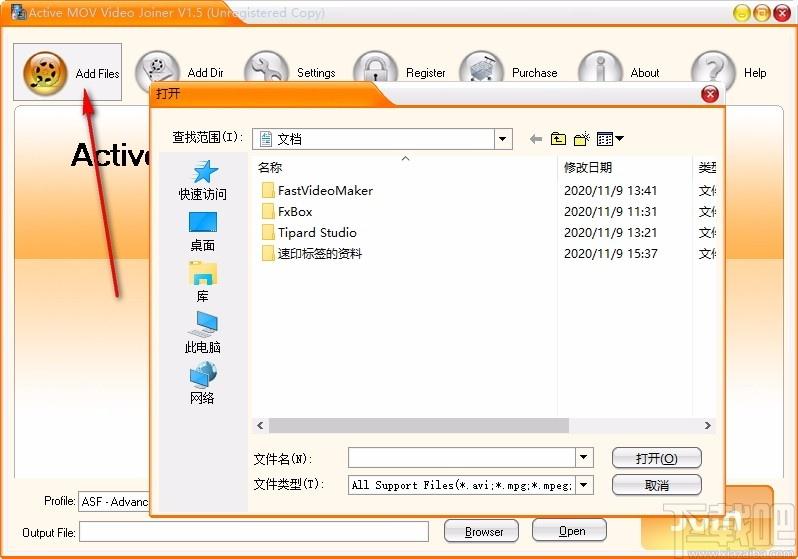
Task: Click the Browser button
Action: coord(481,532)
